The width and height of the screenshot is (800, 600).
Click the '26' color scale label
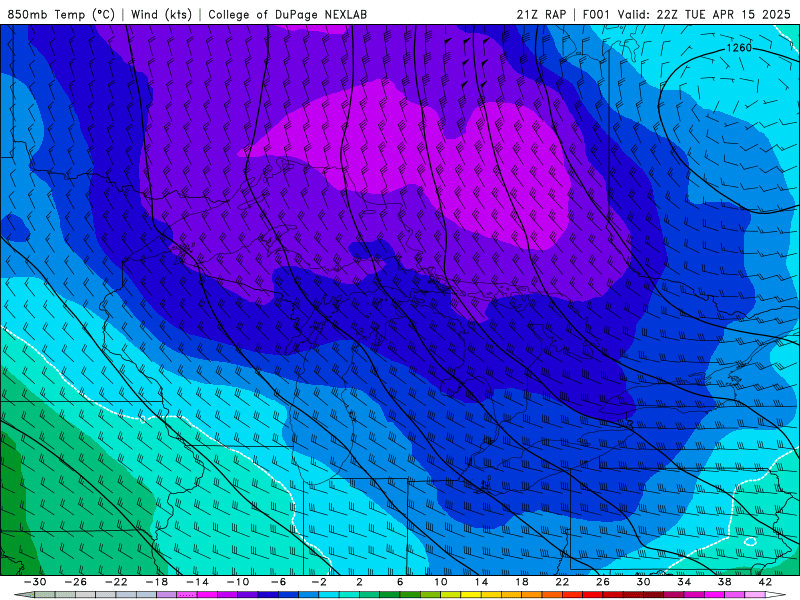pos(603,582)
